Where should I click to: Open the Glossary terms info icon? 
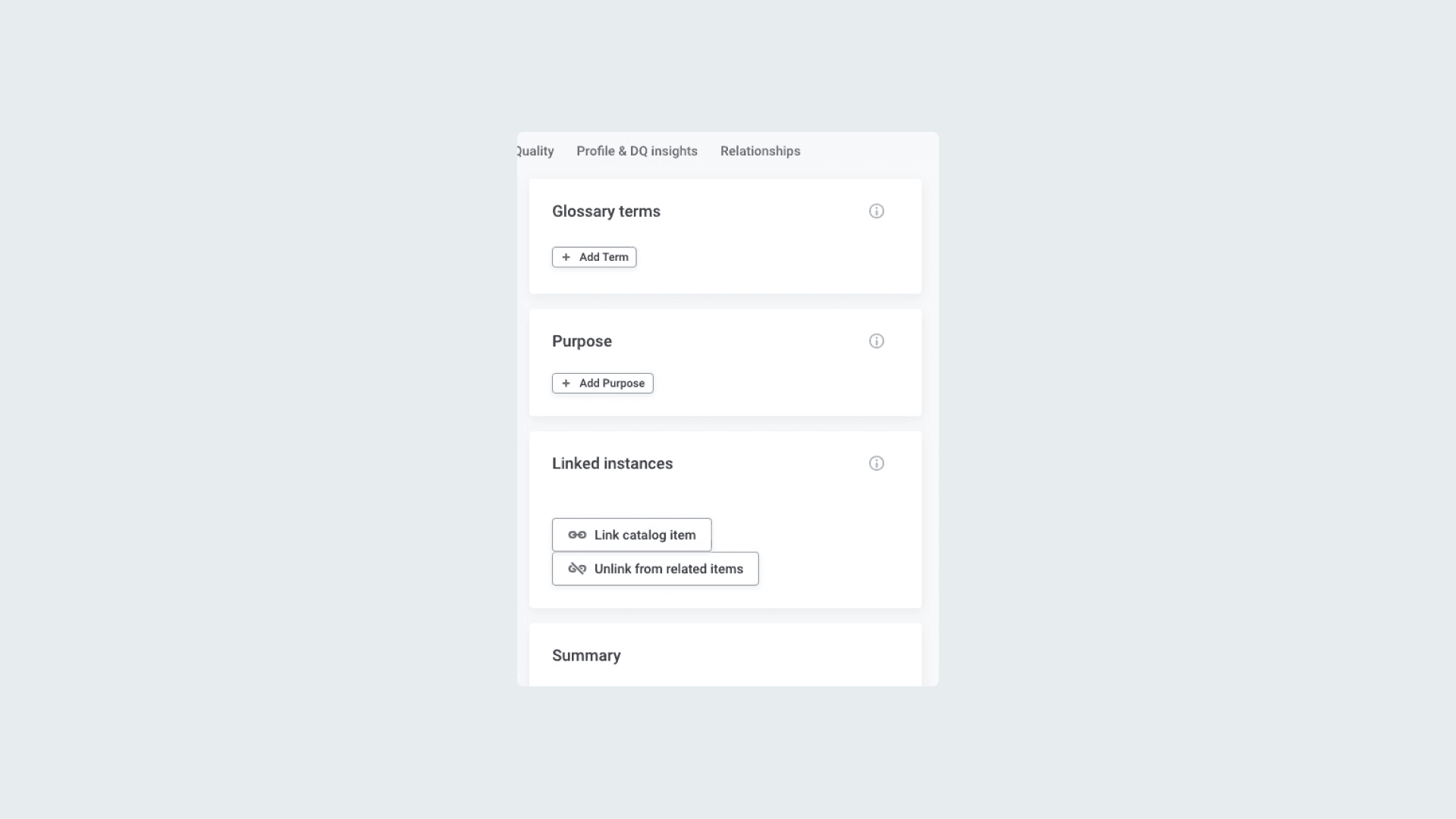[877, 212]
